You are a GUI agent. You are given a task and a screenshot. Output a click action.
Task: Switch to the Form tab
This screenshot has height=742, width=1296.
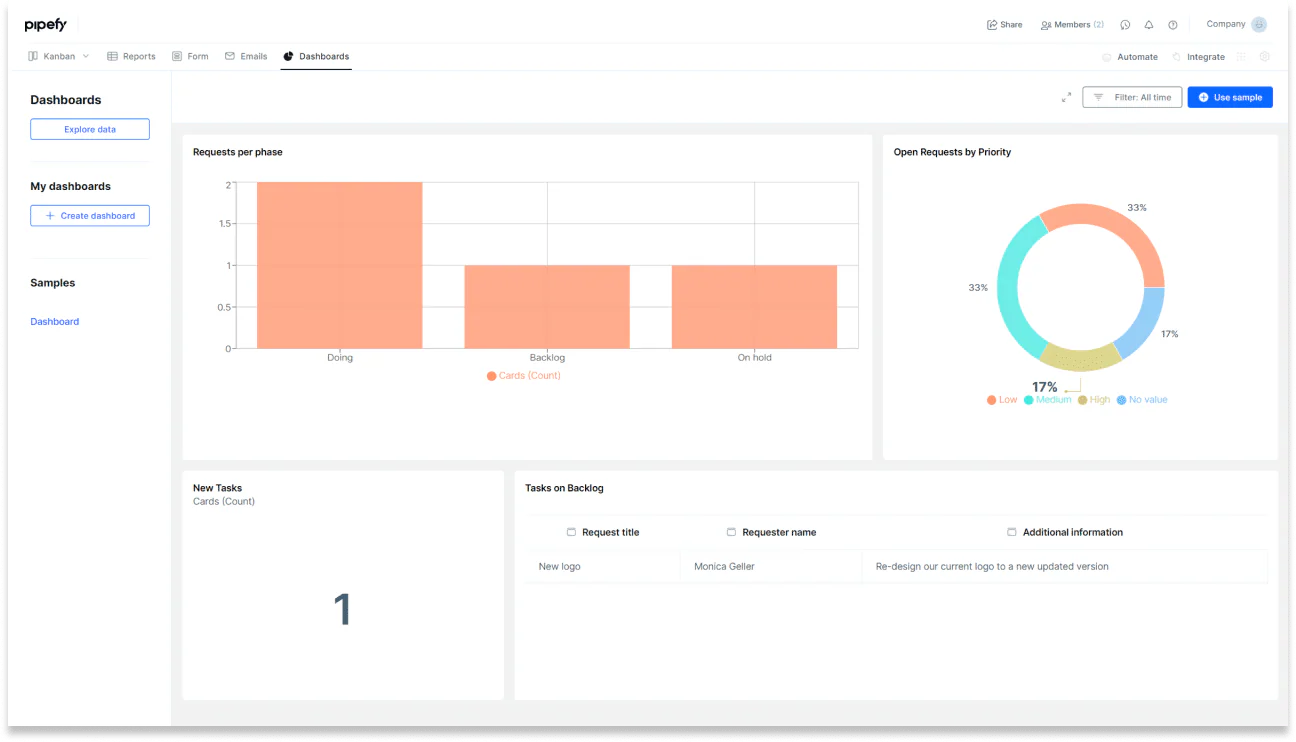(x=190, y=56)
